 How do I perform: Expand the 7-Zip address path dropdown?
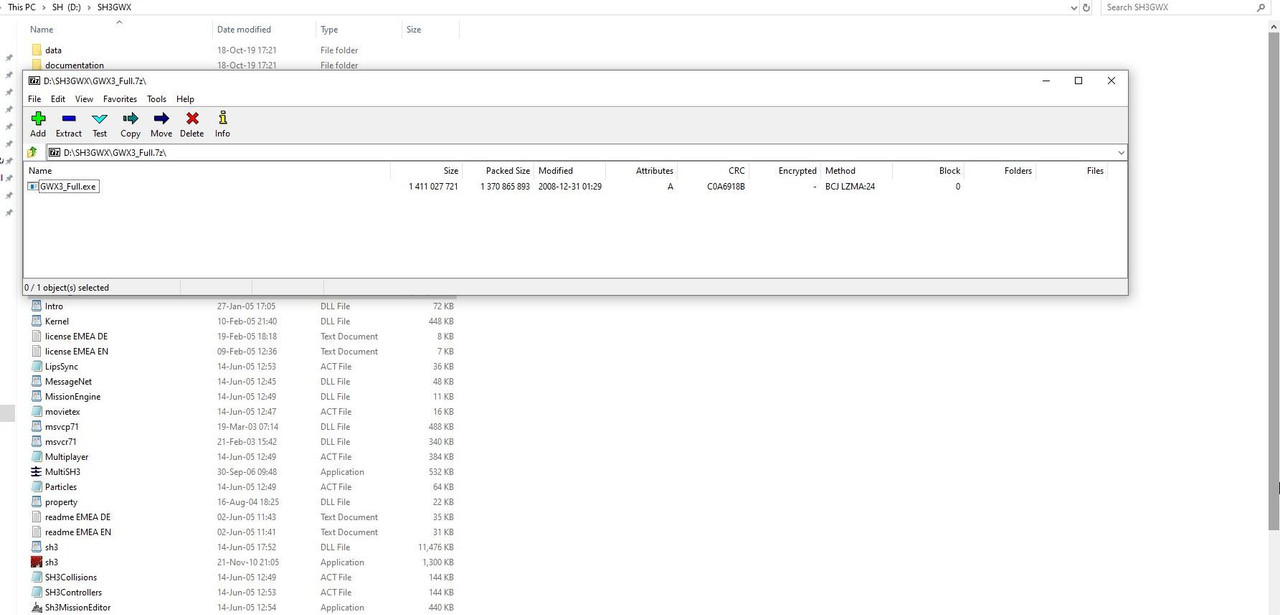point(1121,152)
